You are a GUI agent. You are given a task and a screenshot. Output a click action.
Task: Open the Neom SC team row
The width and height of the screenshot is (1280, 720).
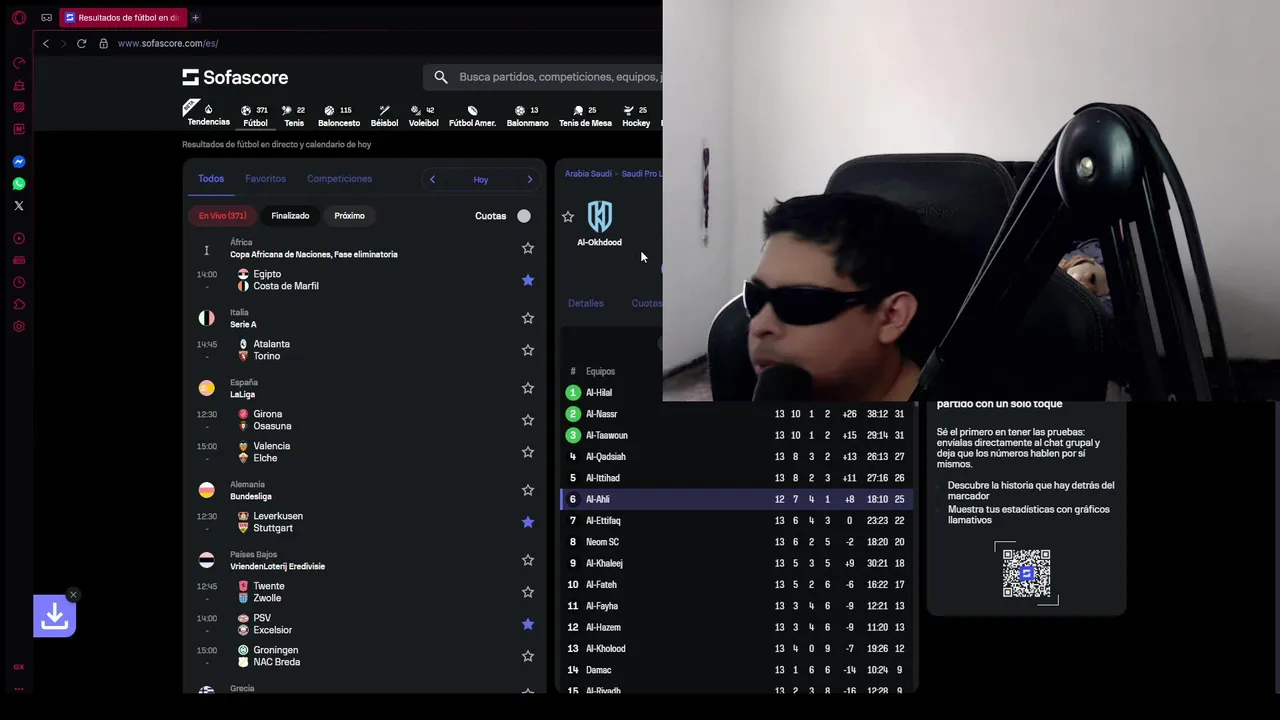(x=737, y=542)
